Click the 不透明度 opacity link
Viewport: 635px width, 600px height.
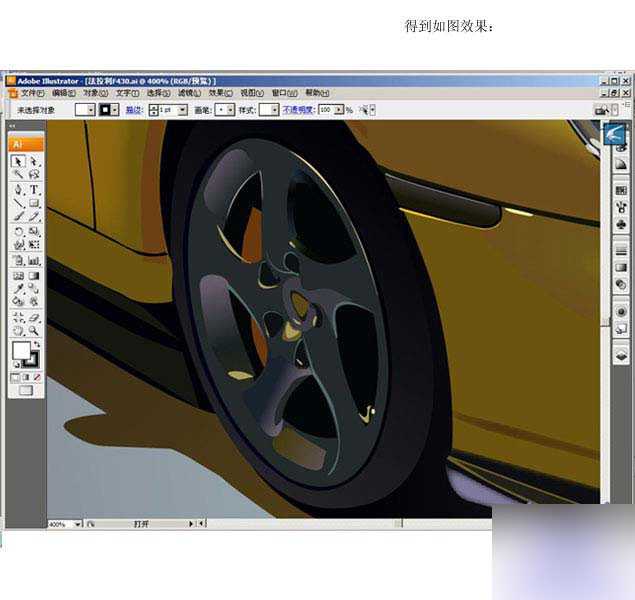[298, 110]
